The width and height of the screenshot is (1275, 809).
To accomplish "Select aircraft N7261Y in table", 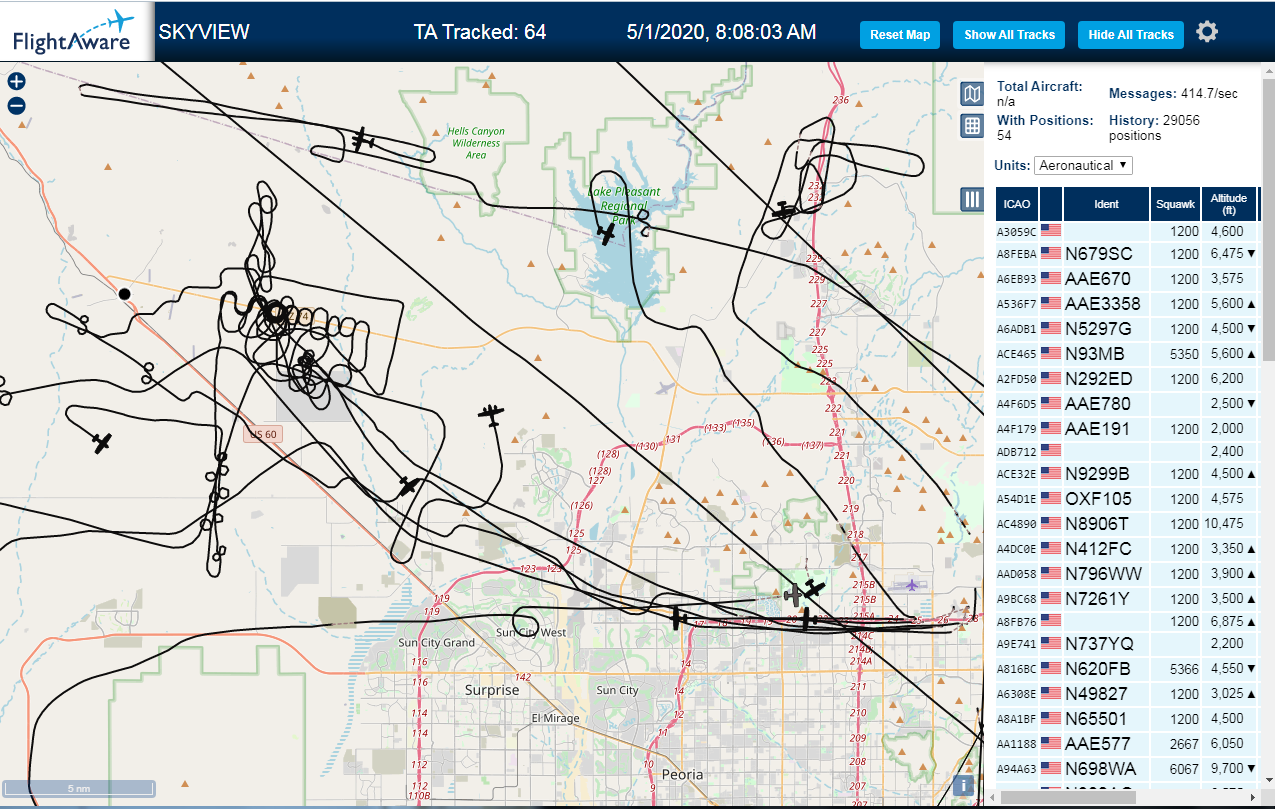I will click(1126, 598).
